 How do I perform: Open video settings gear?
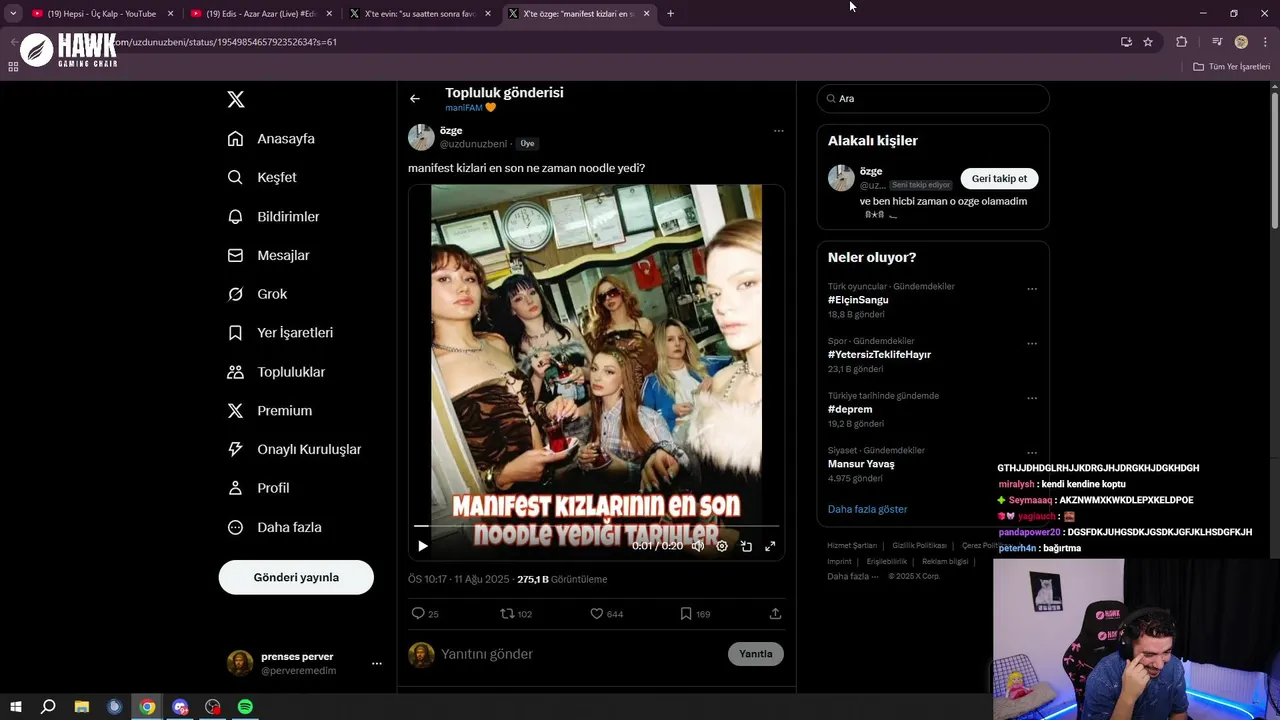pos(722,546)
